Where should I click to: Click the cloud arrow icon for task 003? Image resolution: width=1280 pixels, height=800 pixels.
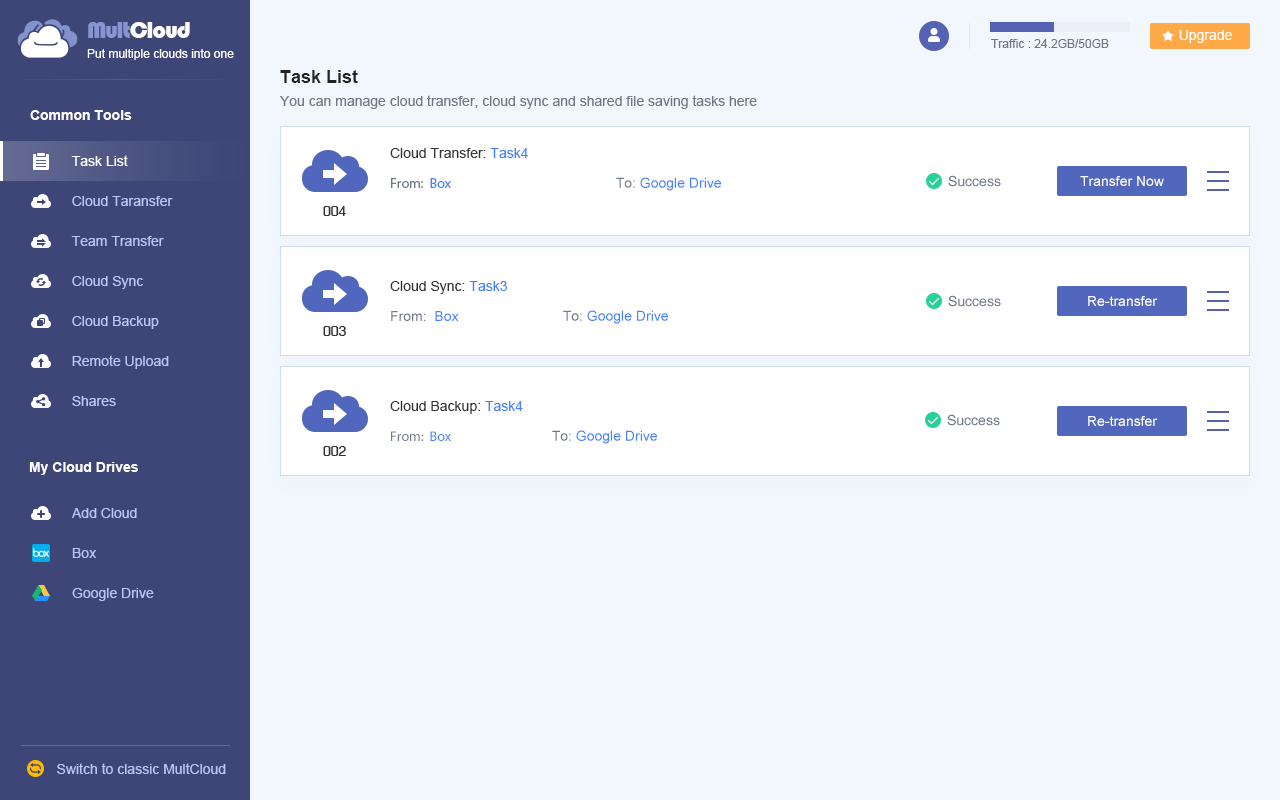[335, 292]
